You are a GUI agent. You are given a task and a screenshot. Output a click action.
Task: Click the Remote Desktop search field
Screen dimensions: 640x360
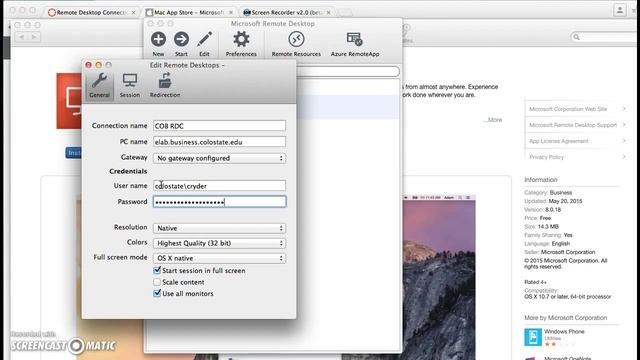[348, 72]
